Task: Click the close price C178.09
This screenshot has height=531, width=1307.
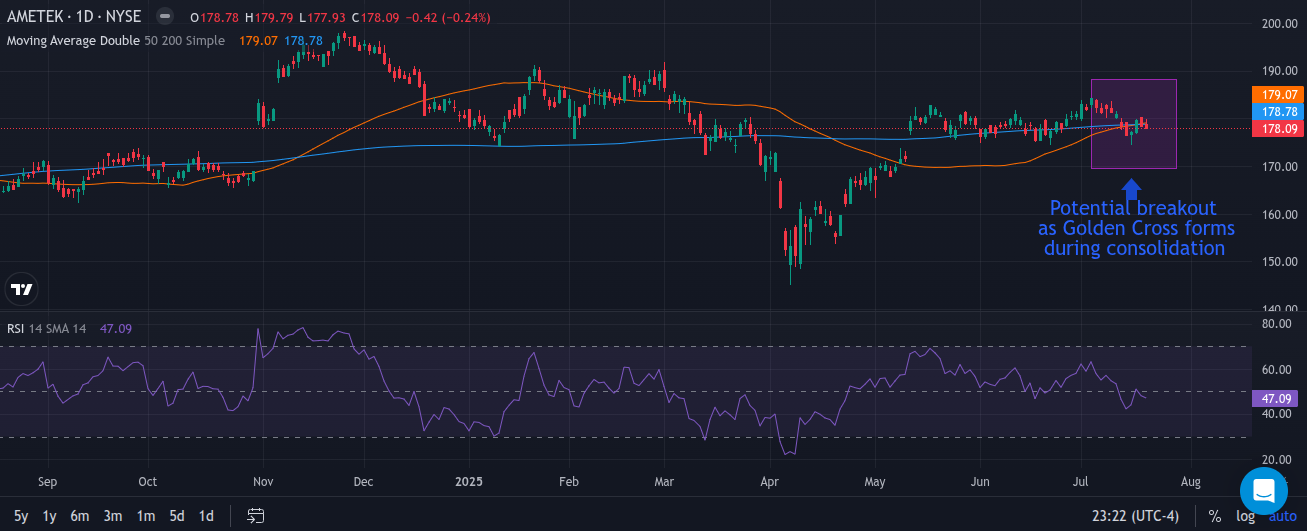Action: click(374, 17)
